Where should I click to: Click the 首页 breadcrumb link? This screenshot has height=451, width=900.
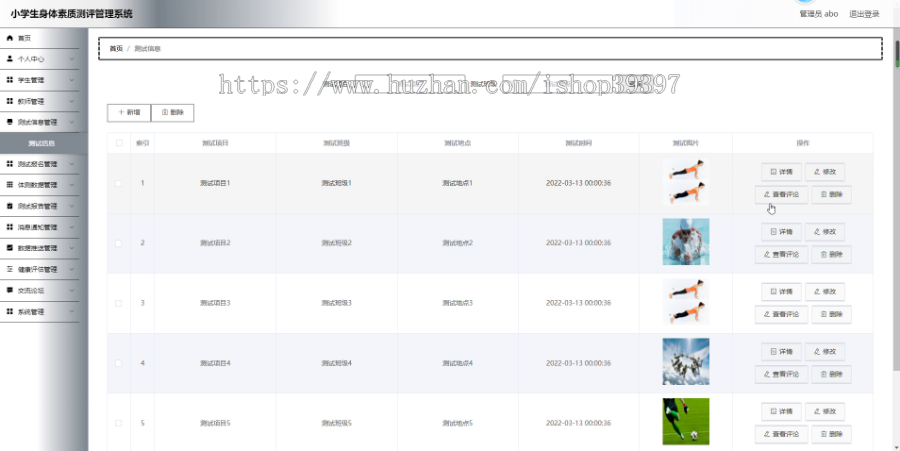pyautogui.click(x=117, y=49)
